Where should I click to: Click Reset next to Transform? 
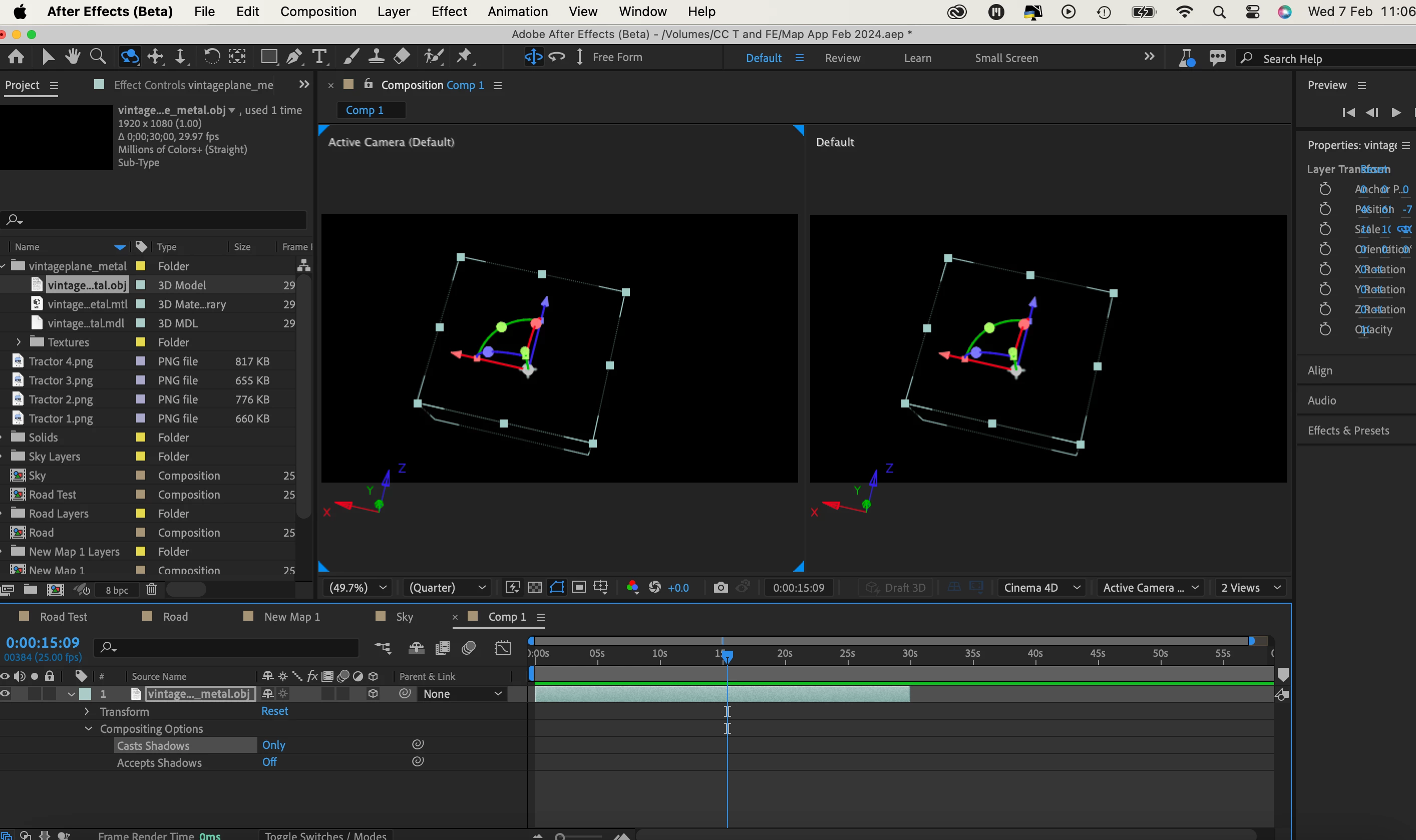click(274, 711)
